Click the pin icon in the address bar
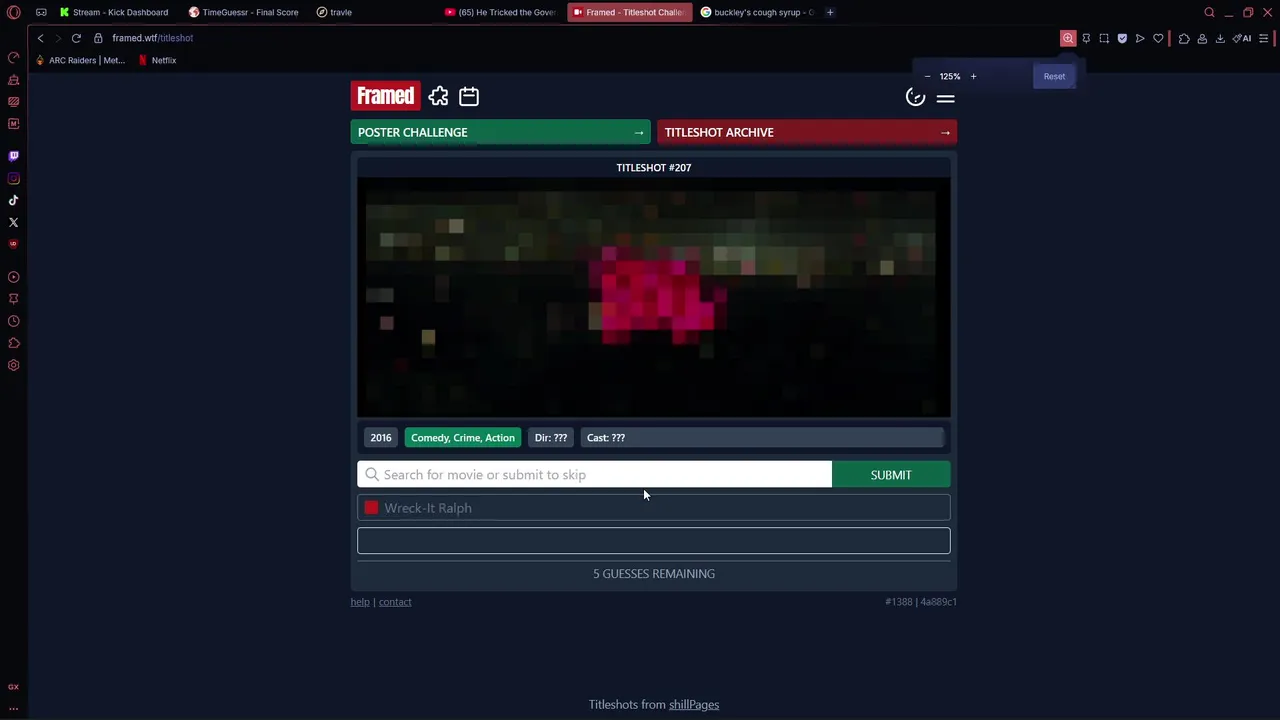The width and height of the screenshot is (1280, 720). click(x=1086, y=38)
